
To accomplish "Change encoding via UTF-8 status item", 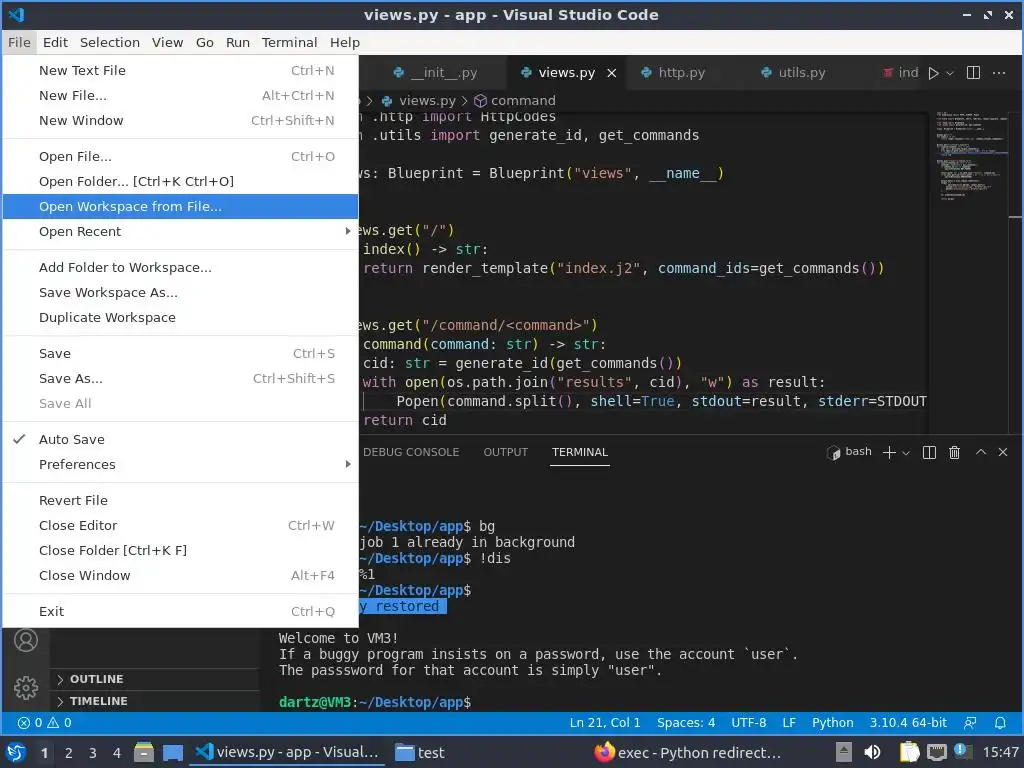I will 748,723.
